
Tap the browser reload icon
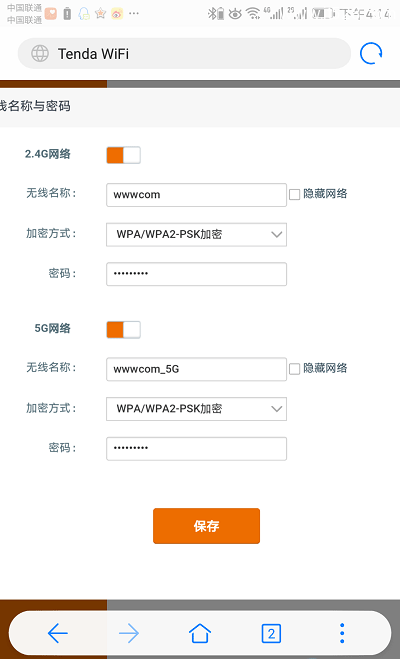[371, 53]
